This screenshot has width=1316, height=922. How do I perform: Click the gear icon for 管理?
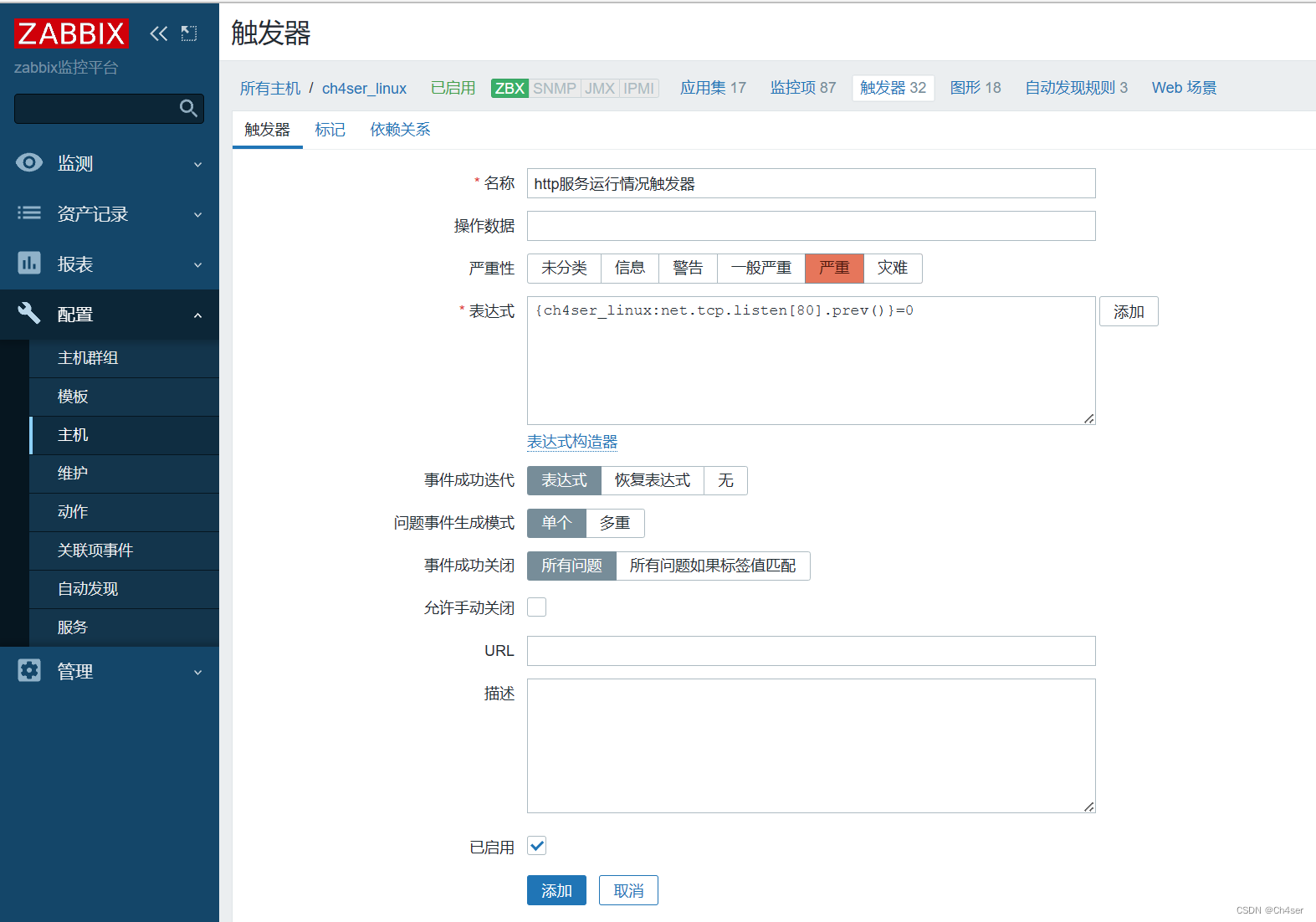click(x=29, y=671)
